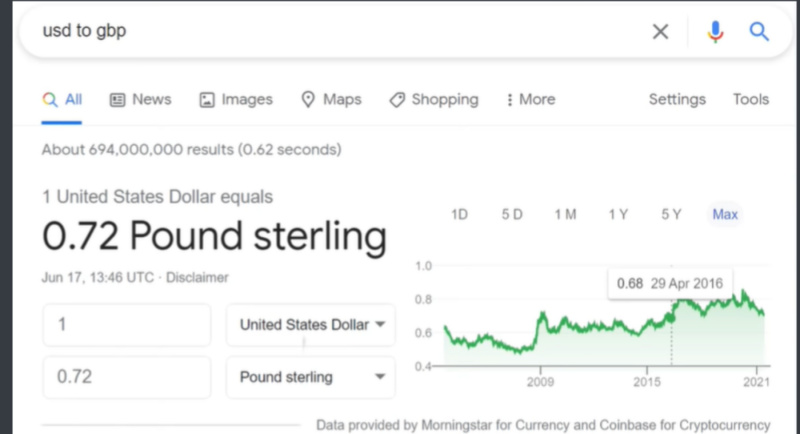Screen dimensions: 800x434
Task: Click the dollar amount input field
Action: 126,325
